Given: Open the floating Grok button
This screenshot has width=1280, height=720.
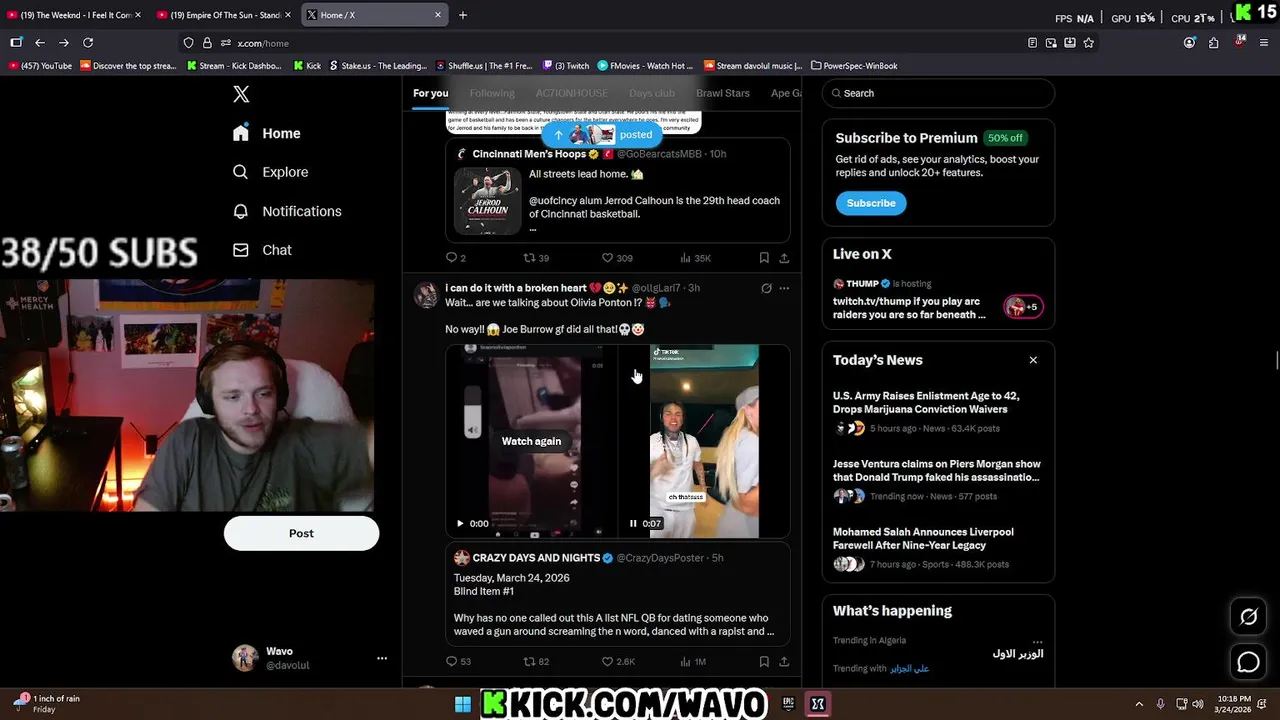Looking at the screenshot, I should pyautogui.click(x=1248, y=617).
